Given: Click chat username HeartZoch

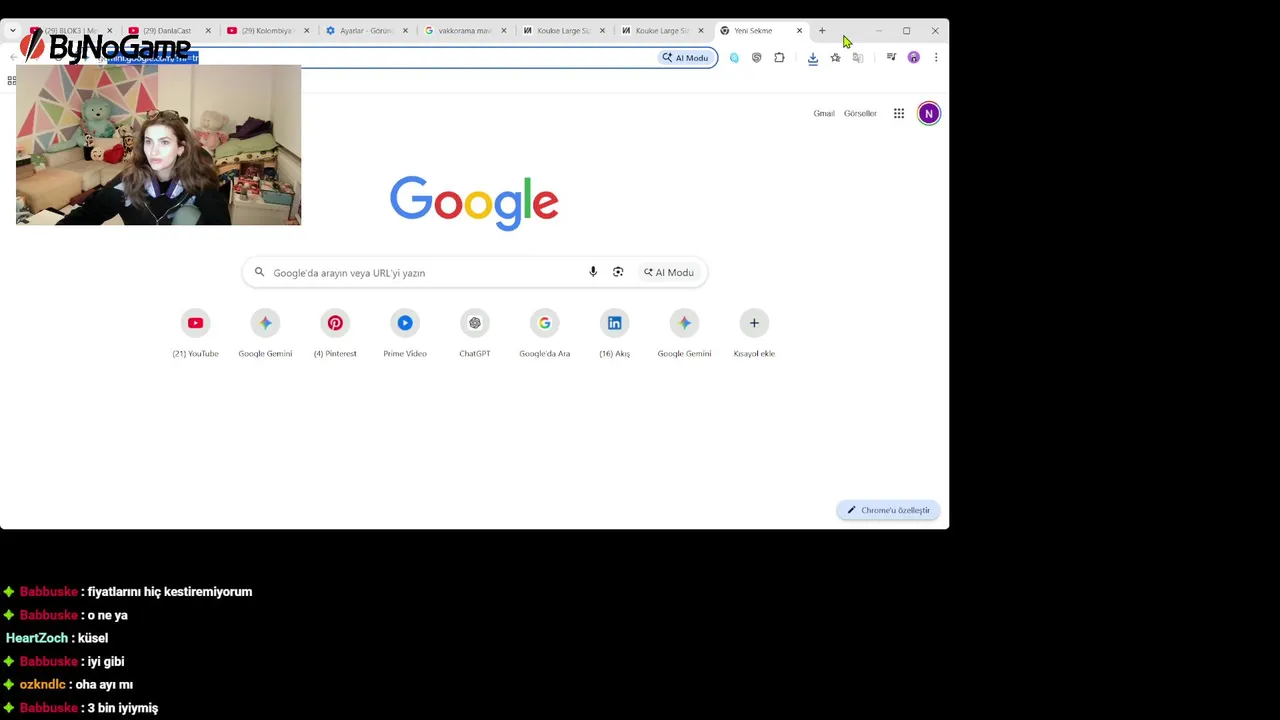Looking at the screenshot, I should tap(37, 638).
